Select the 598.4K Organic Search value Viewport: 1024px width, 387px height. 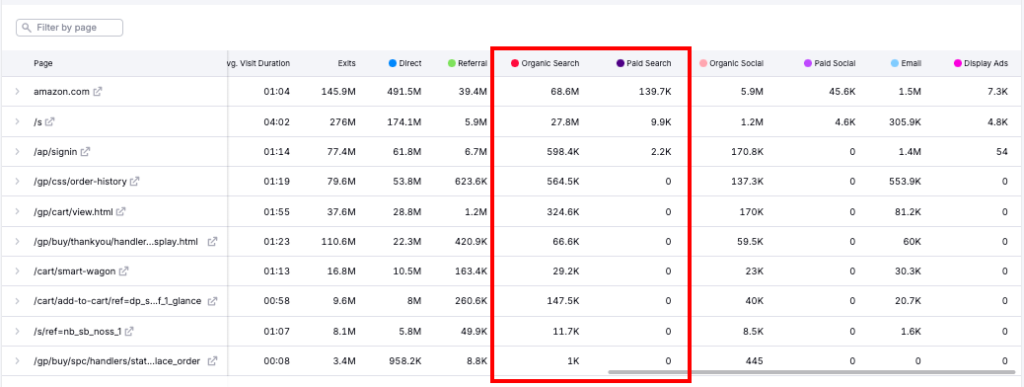click(x=563, y=151)
